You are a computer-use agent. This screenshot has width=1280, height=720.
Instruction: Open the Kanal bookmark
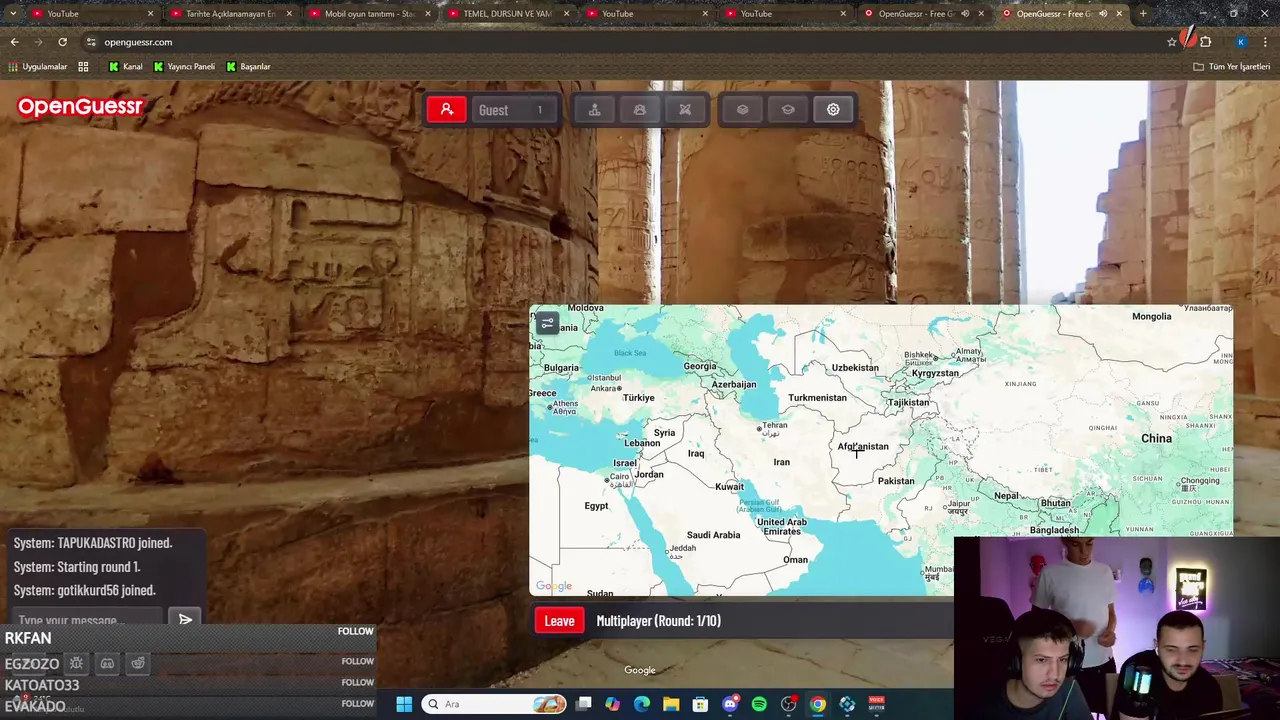(x=126, y=67)
